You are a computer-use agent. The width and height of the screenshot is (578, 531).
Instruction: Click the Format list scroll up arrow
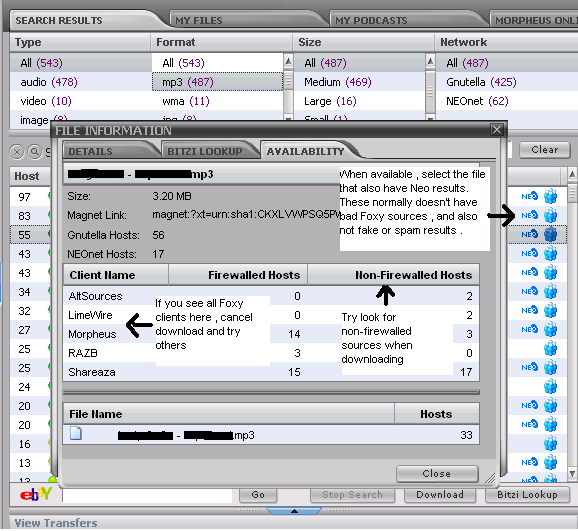[x=288, y=61]
